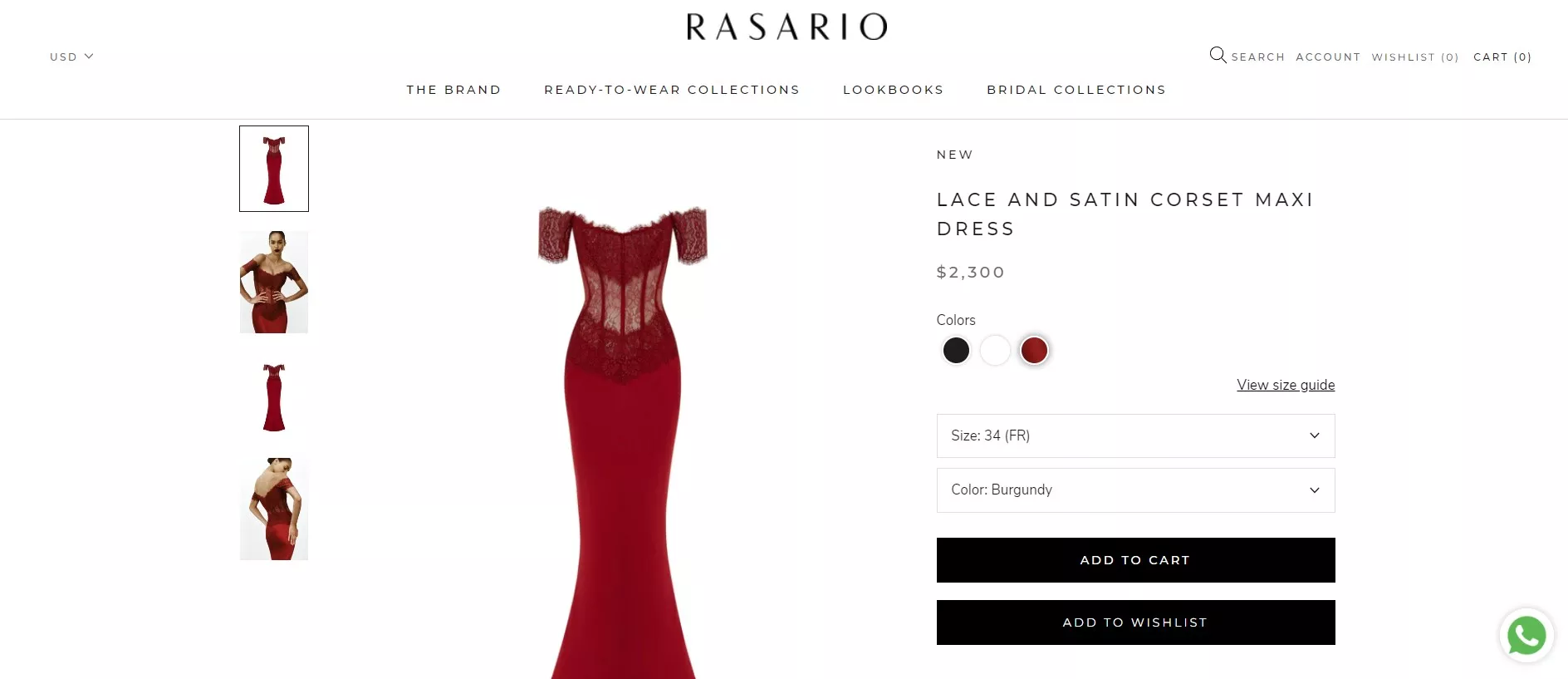This screenshot has height=679, width=1568.
Task: Expand the Size 34 (FR) dropdown
Action: pyautogui.click(x=1135, y=435)
